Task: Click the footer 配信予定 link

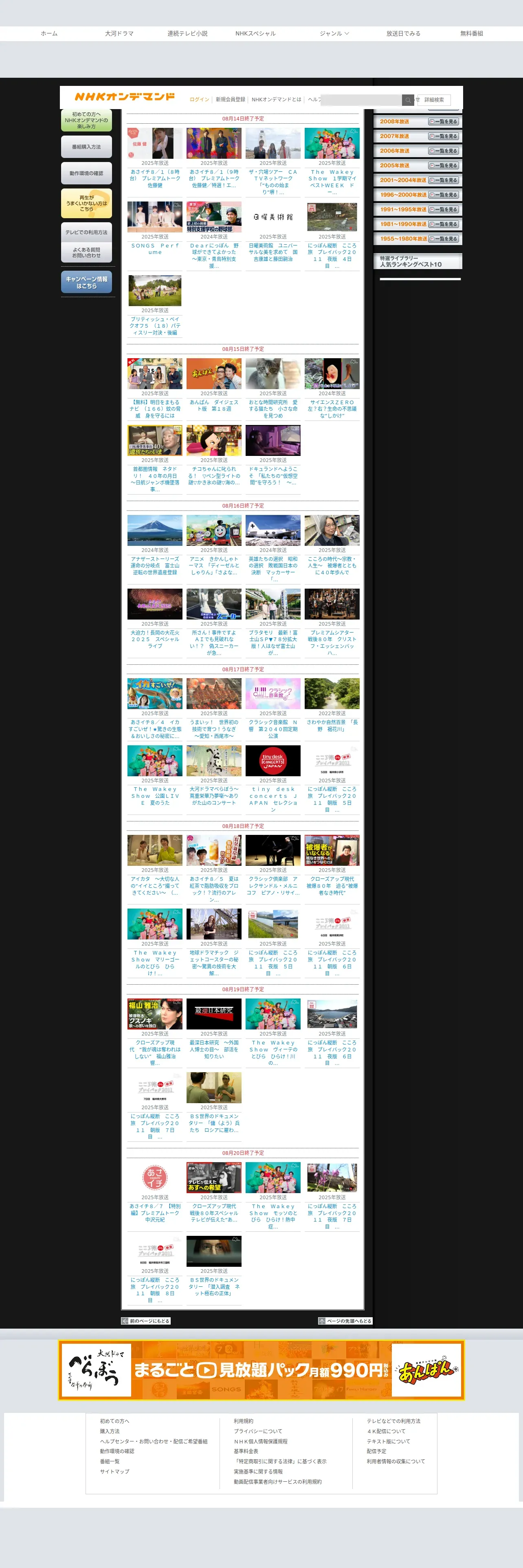Action: (x=376, y=1451)
